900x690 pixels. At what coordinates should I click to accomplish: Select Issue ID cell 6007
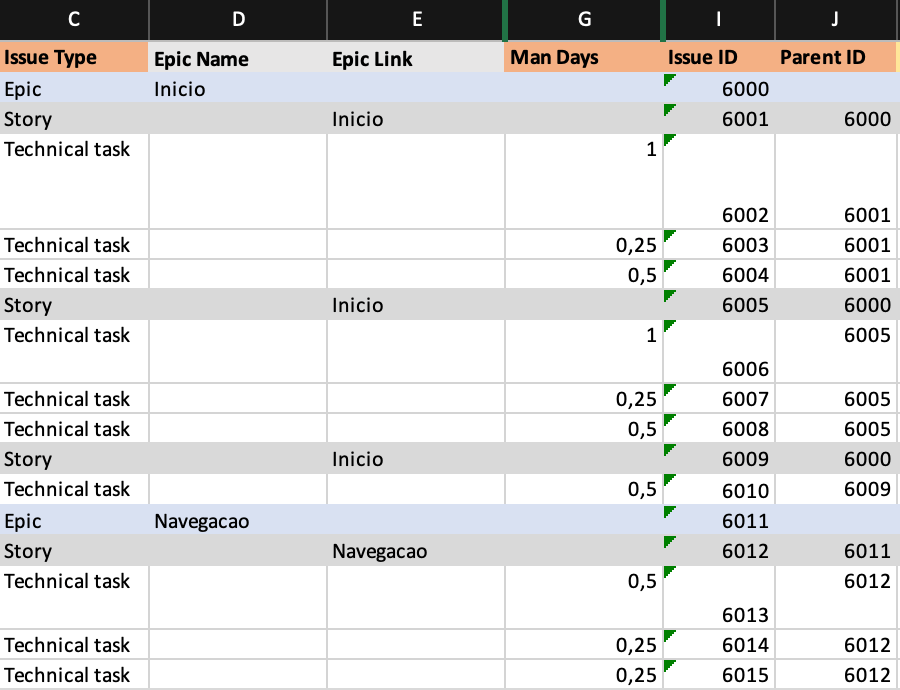tap(719, 398)
